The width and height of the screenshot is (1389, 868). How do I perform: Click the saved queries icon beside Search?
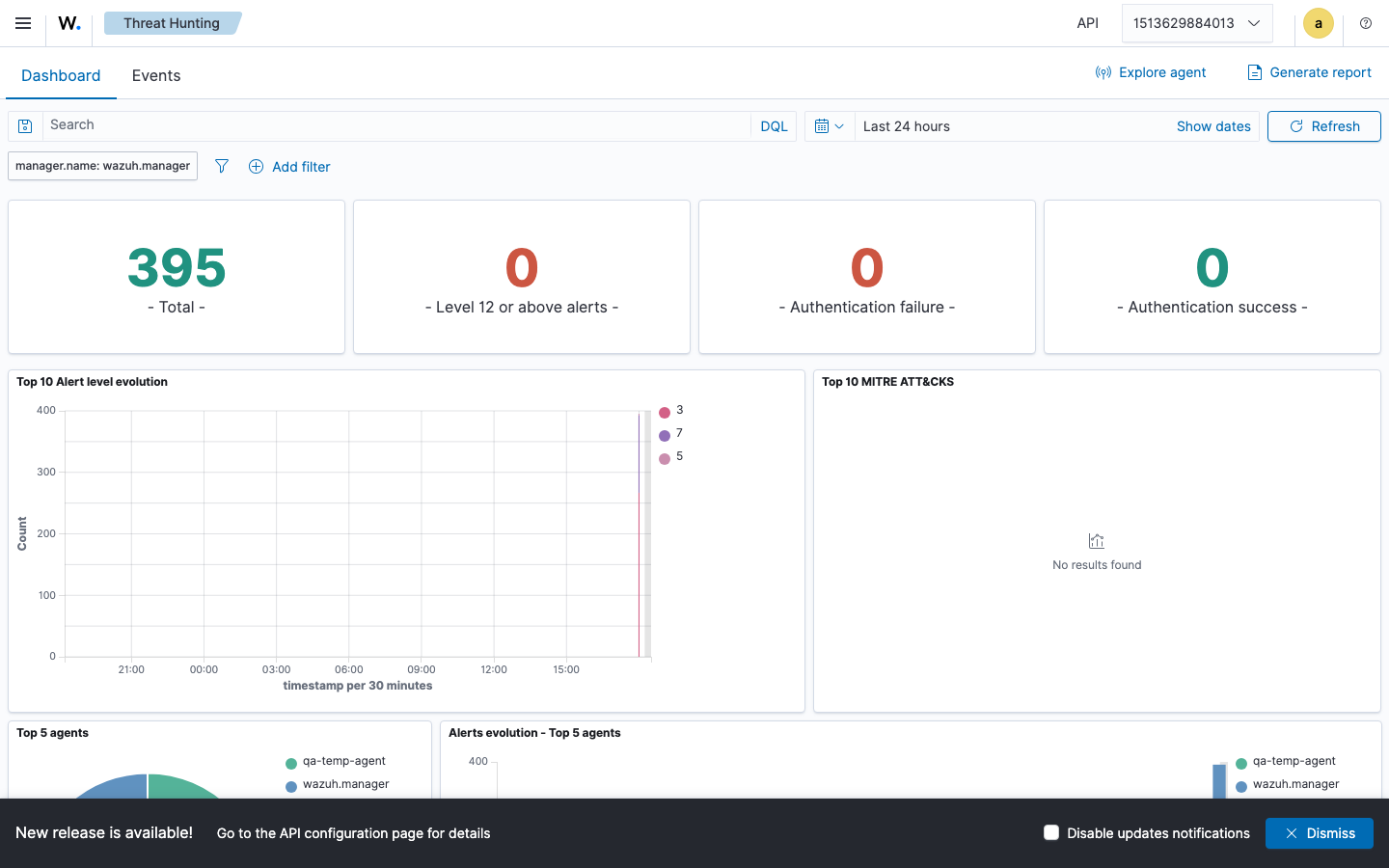pos(26,126)
